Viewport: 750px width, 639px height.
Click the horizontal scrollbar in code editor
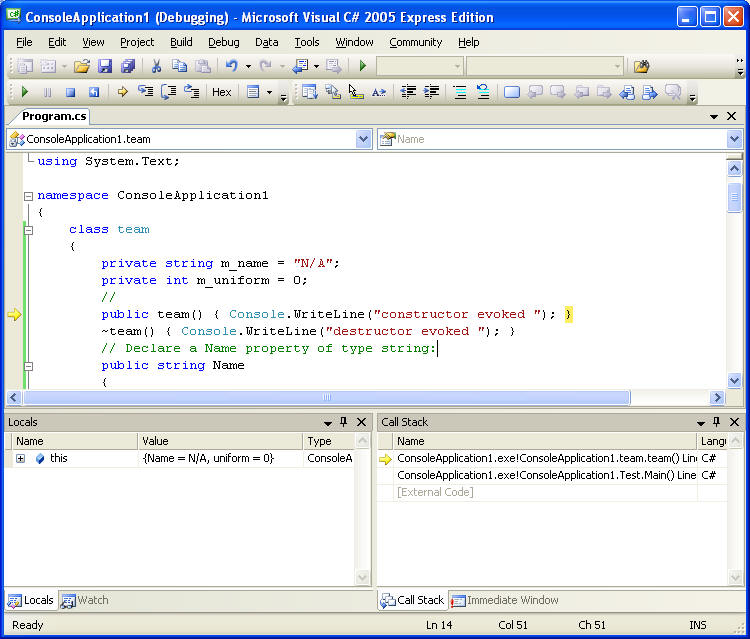pos(325,397)
